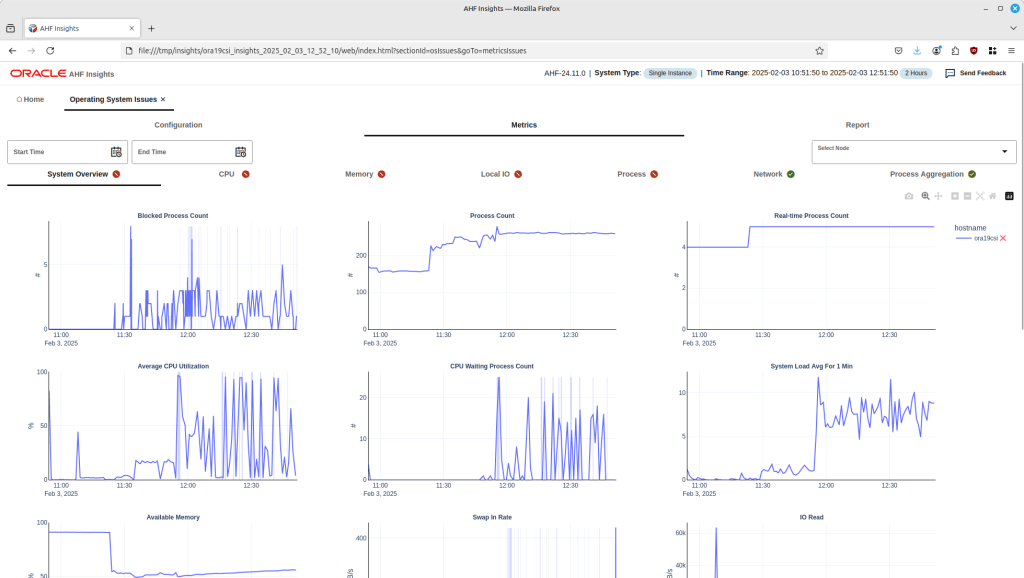Click the chart autoscale icon
The height and width of the screenshot is (578, 1024).
click(980, 196)
